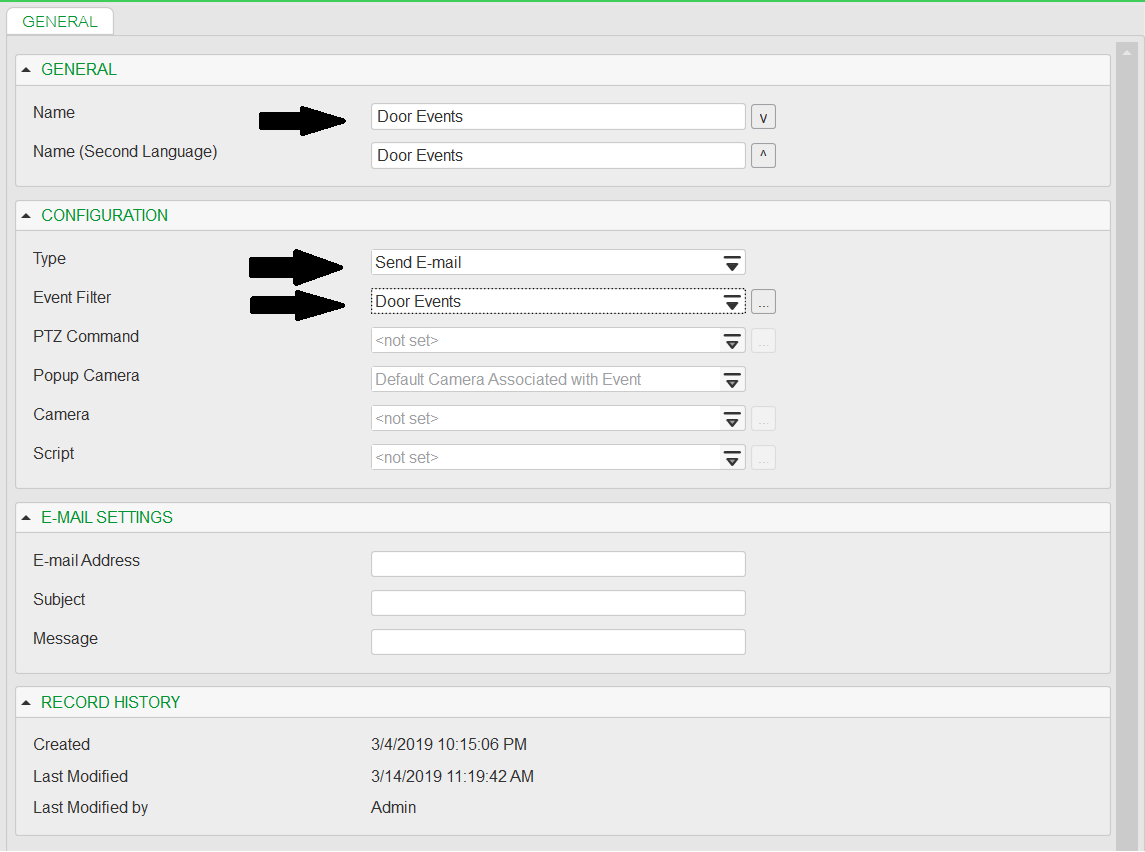
Task: Collapse the CONFIGURATION section
Action: [x=26, y=216]
